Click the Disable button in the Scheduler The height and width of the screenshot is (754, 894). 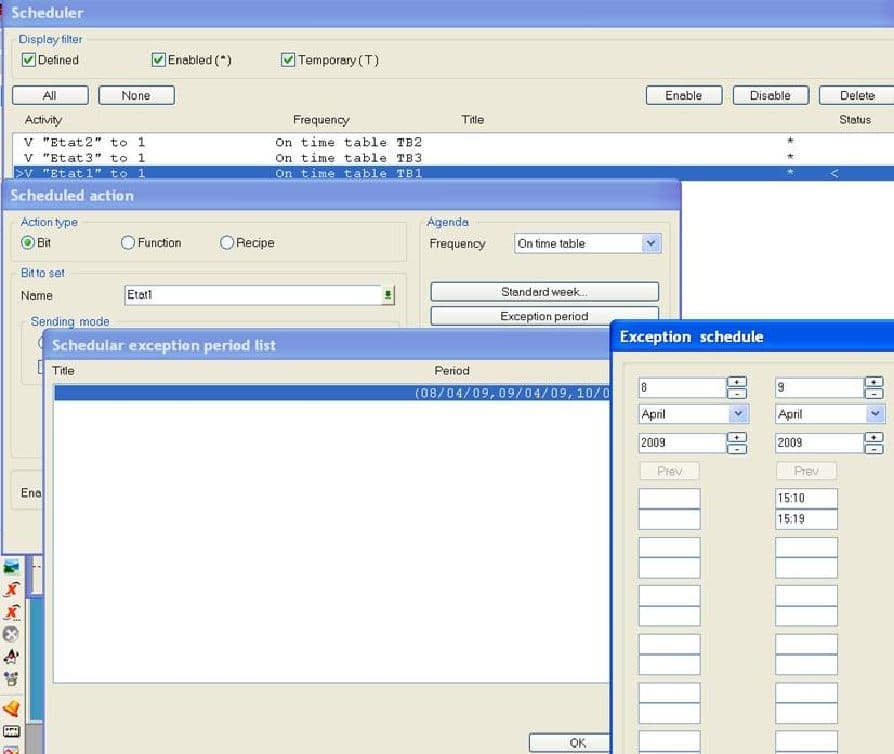tap(770, 95)
